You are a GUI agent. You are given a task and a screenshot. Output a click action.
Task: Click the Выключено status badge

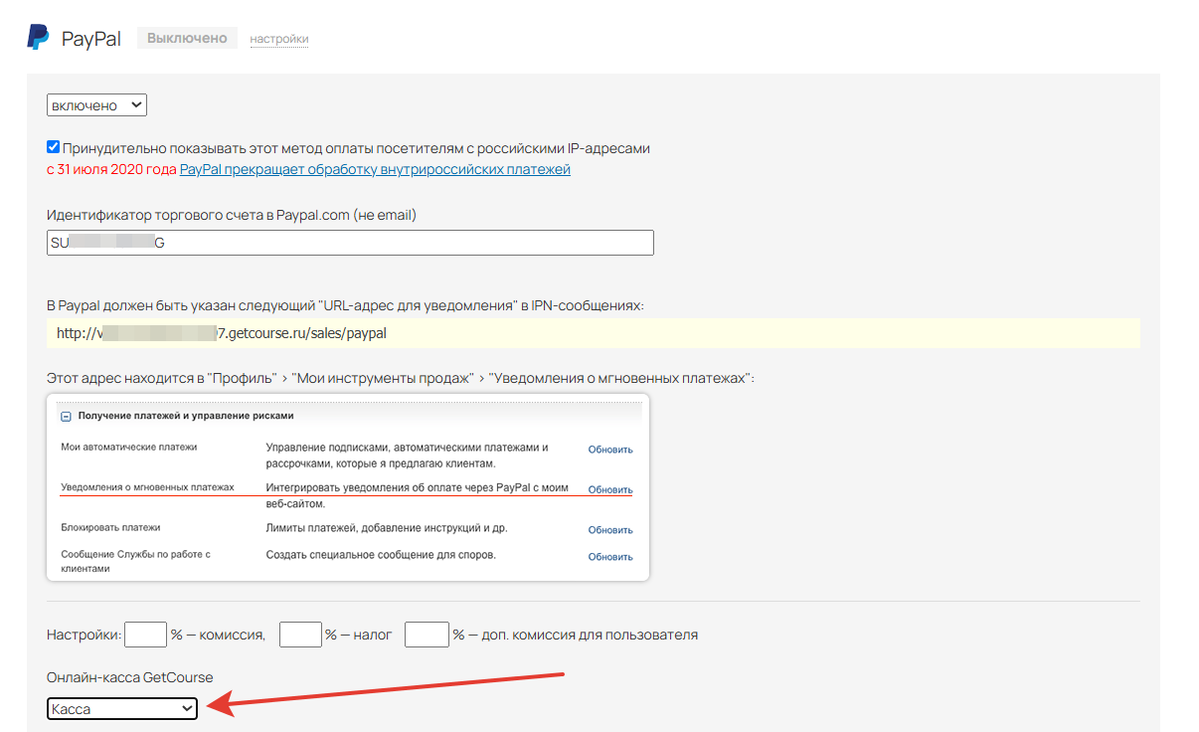tap(187, 38)
